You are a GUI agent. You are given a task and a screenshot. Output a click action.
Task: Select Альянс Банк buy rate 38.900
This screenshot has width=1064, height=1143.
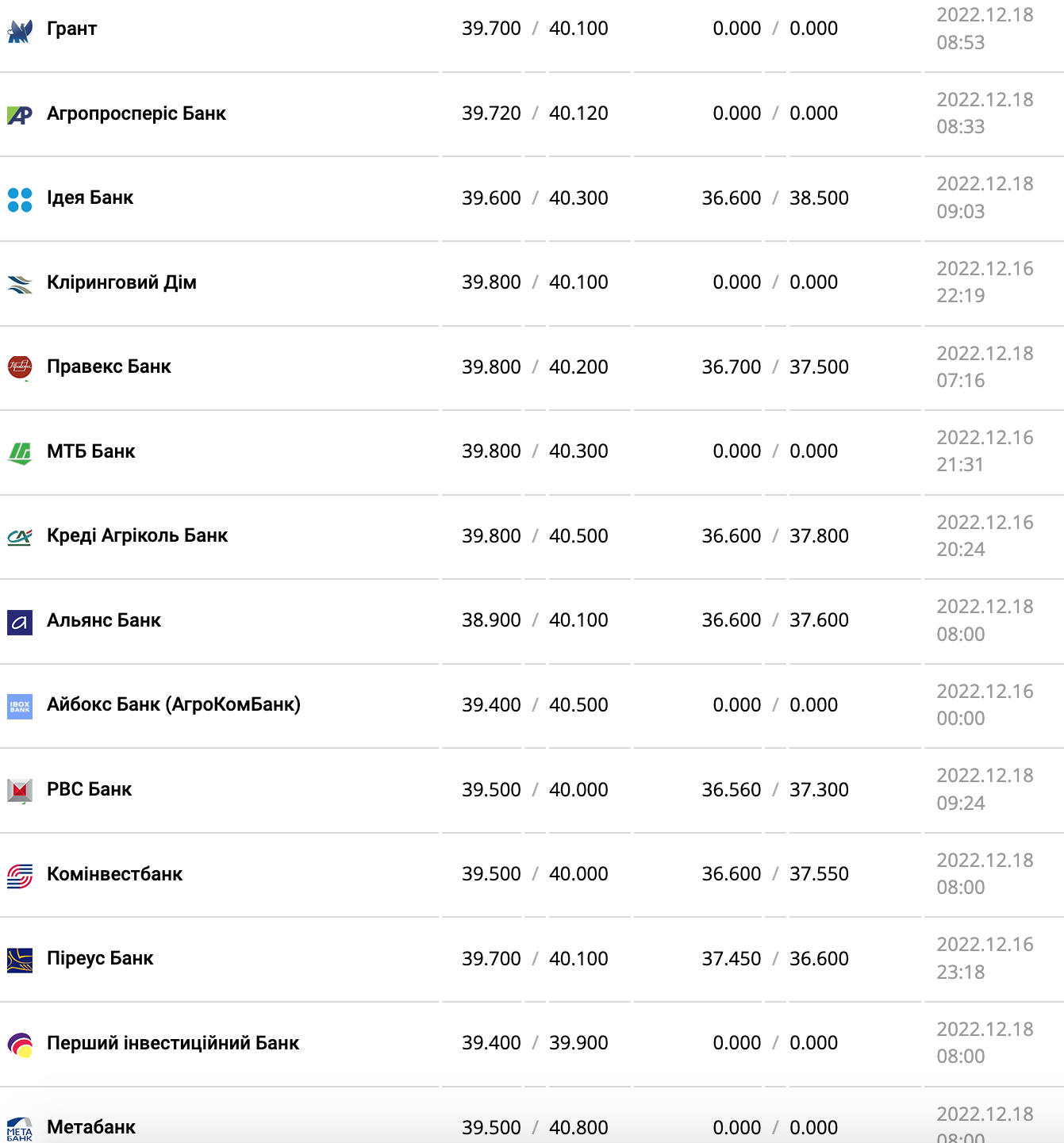(x=492, y=620)
